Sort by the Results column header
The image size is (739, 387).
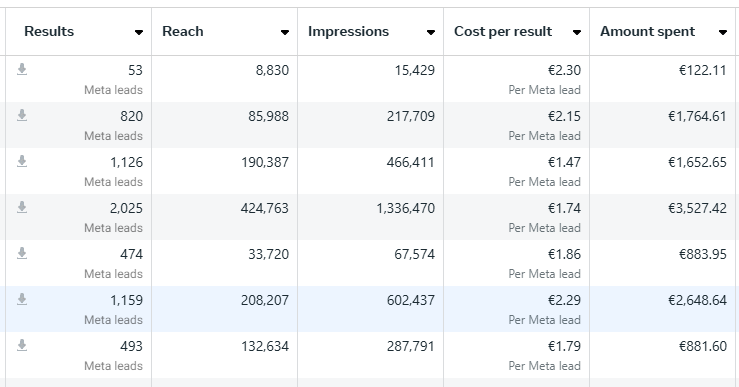point(49,32)
